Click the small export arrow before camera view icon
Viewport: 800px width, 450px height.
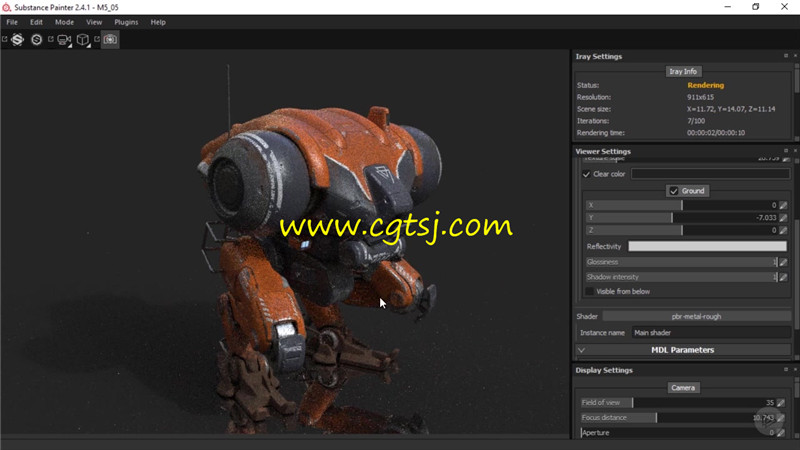pos(51,39)
